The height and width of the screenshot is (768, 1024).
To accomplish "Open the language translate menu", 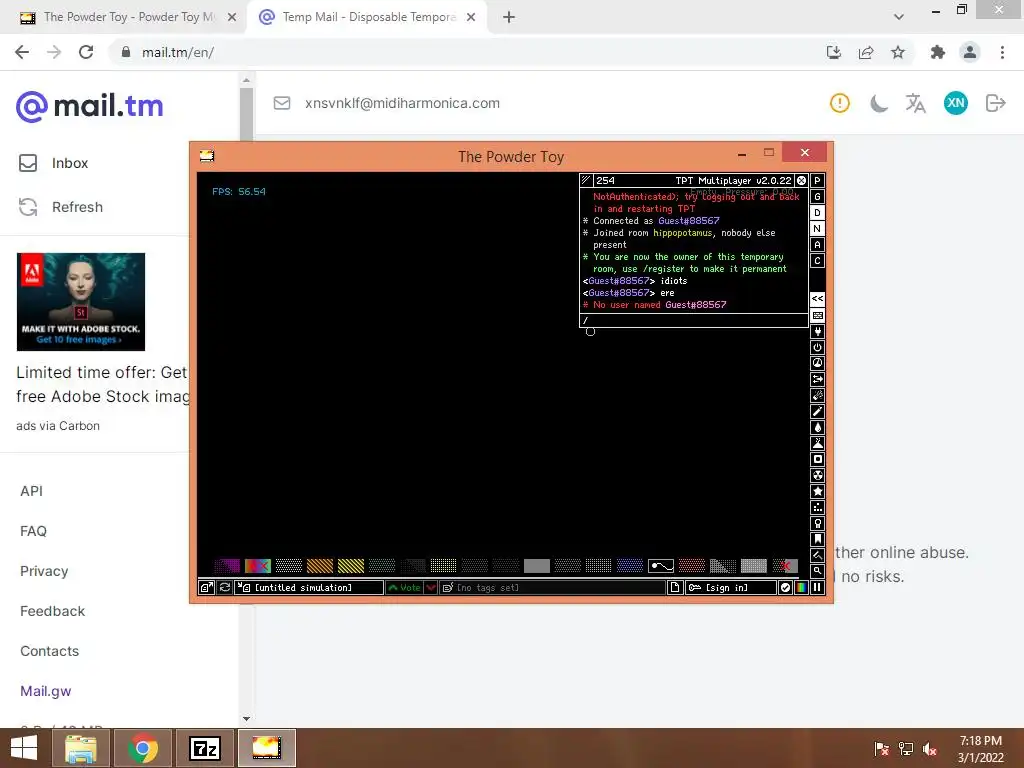I will (x=916, y=103).
